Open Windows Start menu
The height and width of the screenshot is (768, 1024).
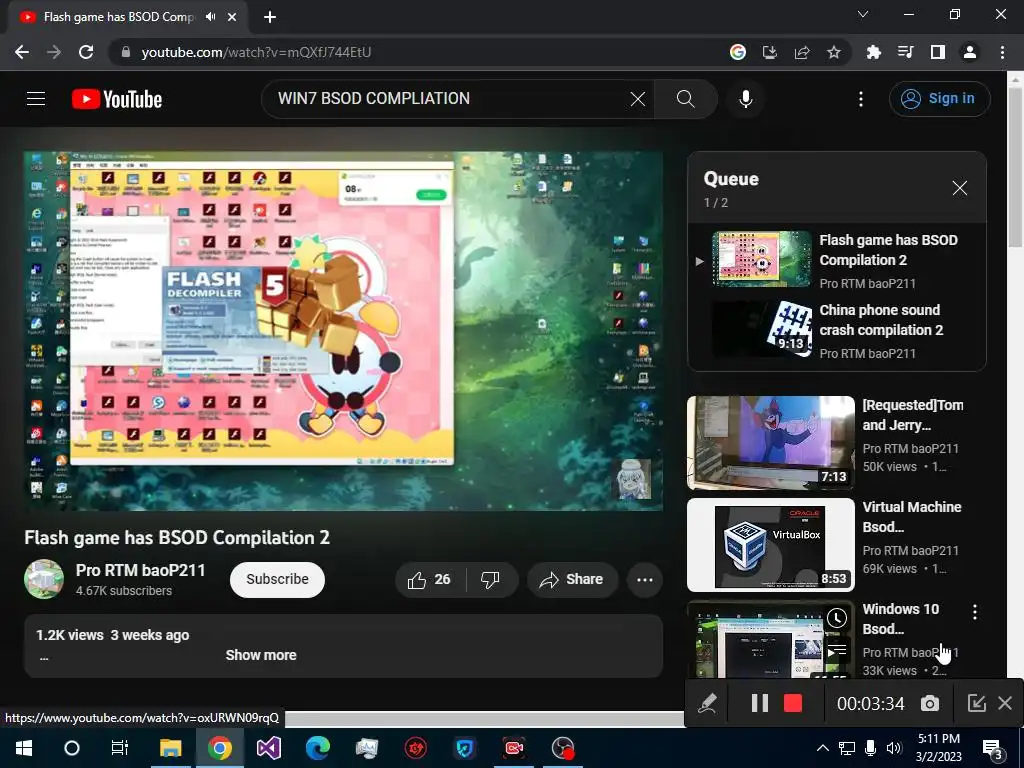click(24, 748)
